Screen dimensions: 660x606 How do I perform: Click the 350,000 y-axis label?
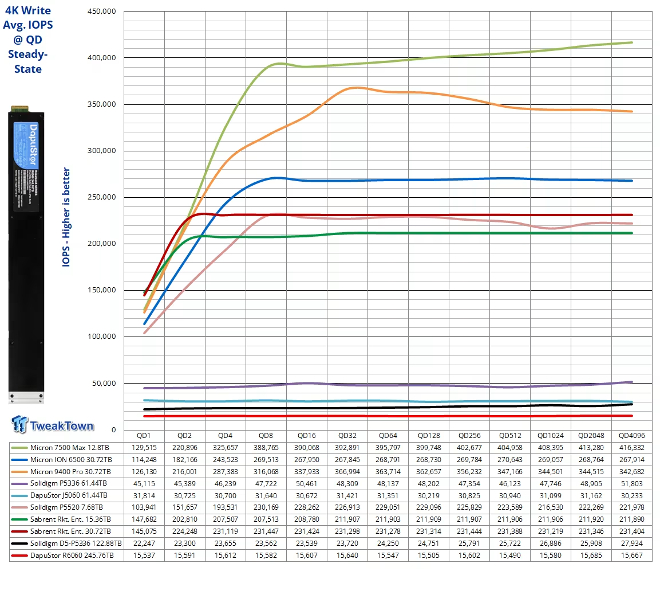coord(102,104)
